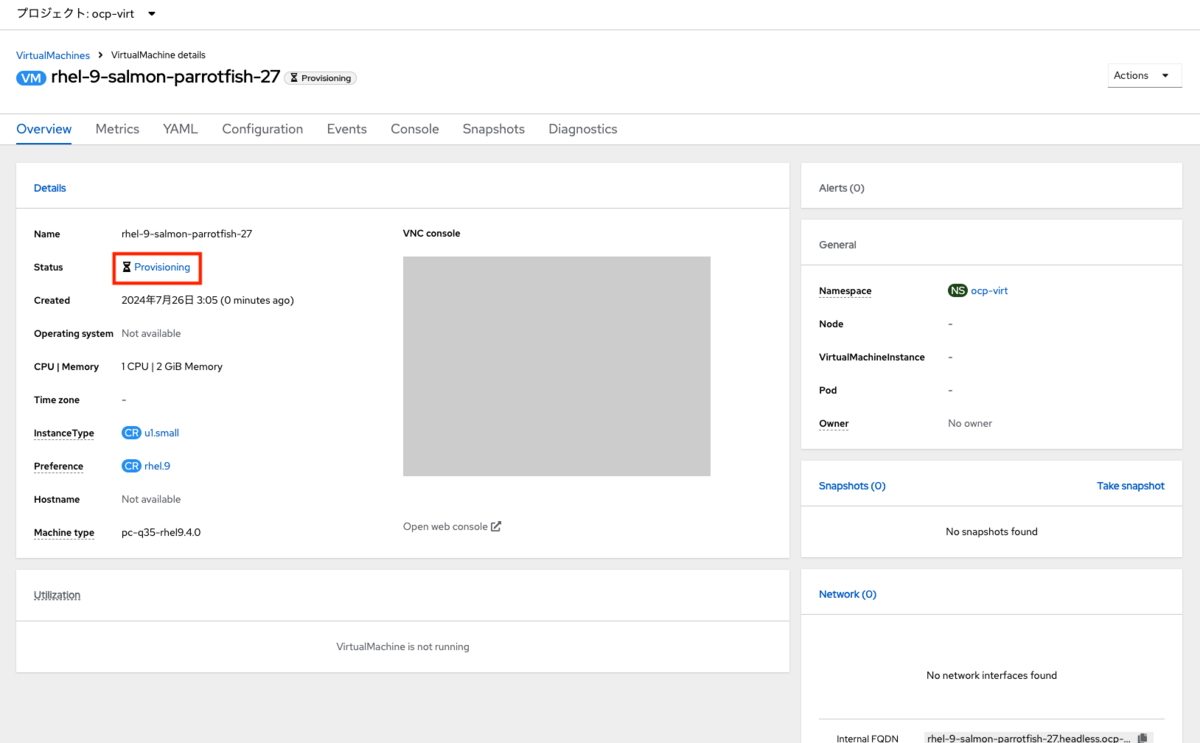Click Open web console link

click(x=445, y=526)
